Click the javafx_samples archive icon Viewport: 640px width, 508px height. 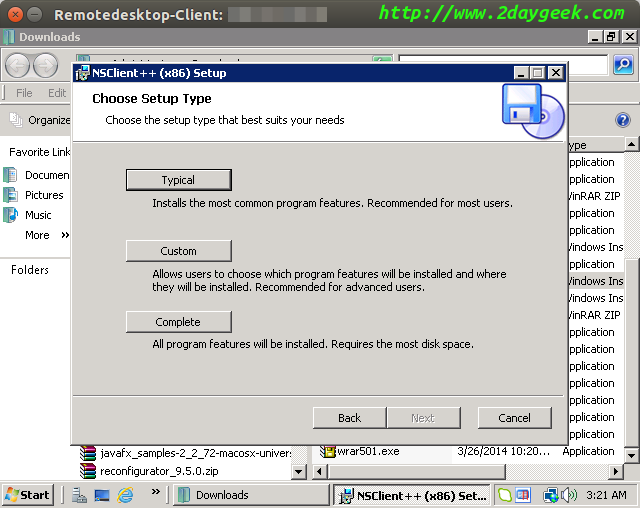click(87, 453)
